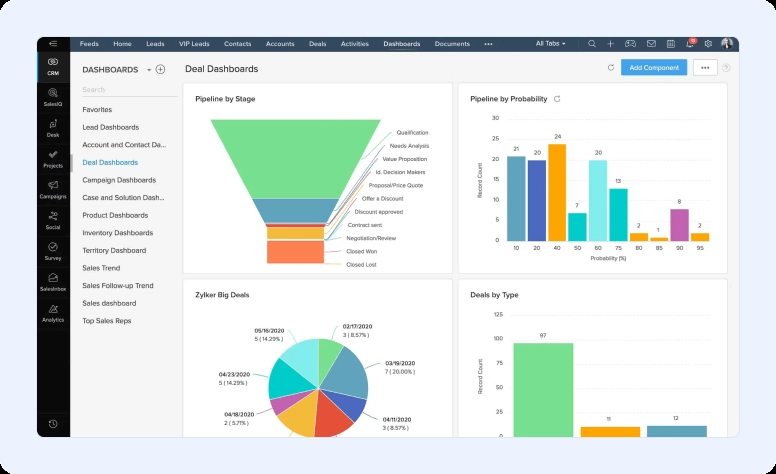Click the dashboards Search field
The height and width of the screenshot is (474, 776).
[122, 90]
